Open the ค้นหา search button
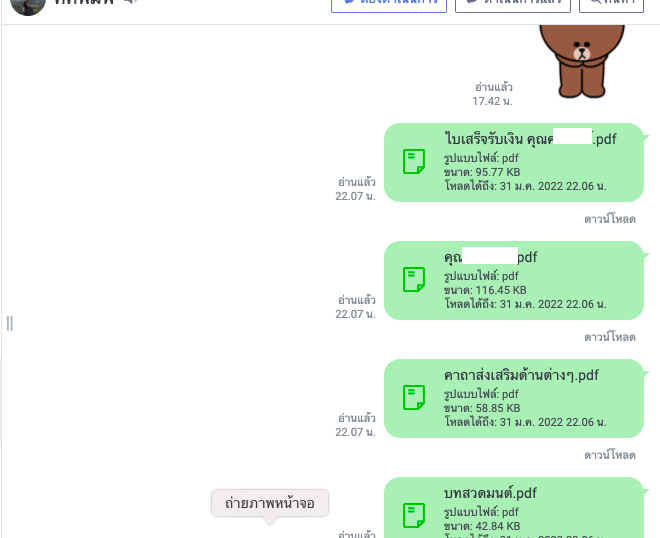This screenshot has width=660, height=538. pos(611,4)
